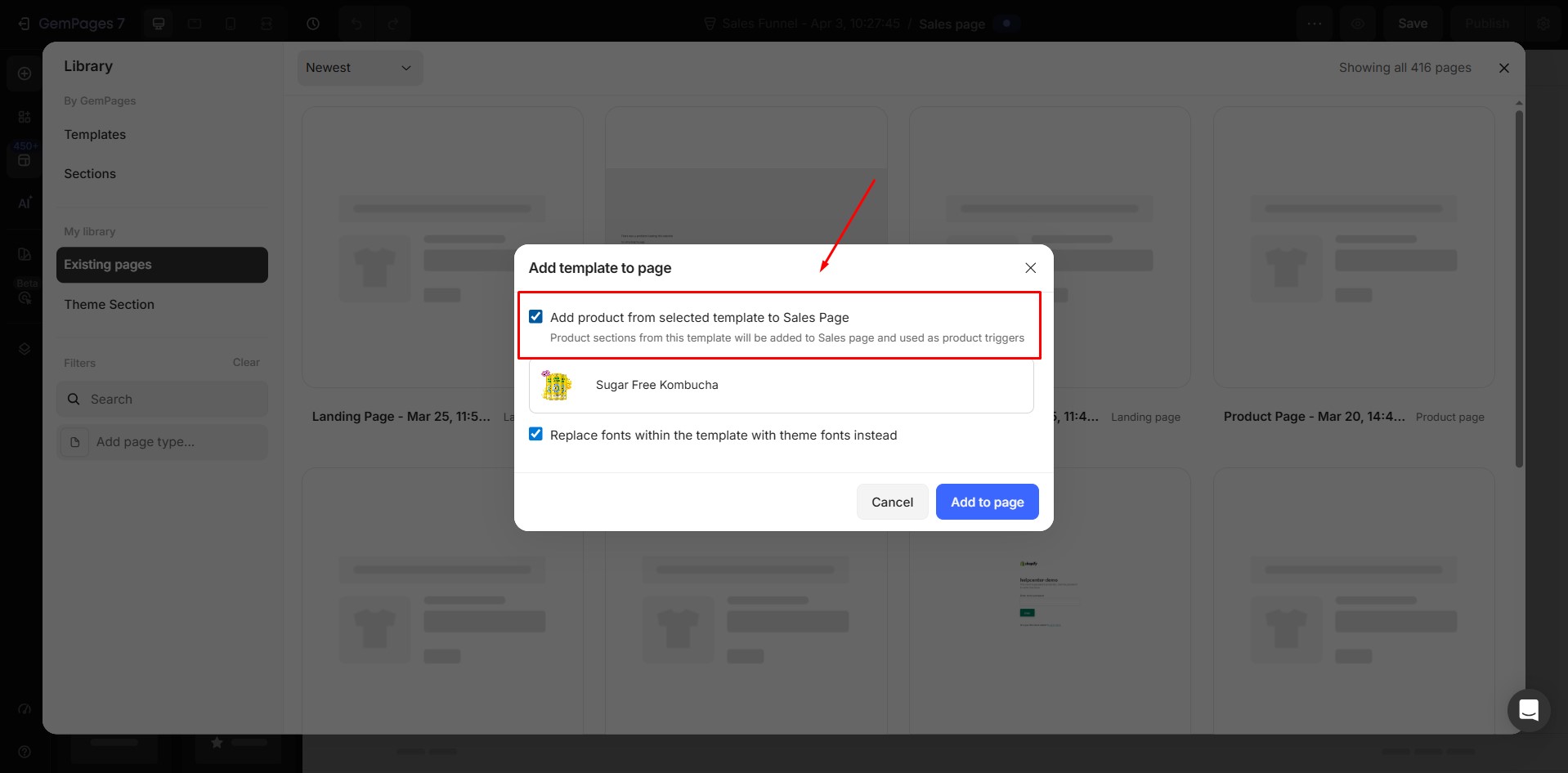Switch to Sections in the library
Image resolution: width=1568 pixels, height=773 pixels.
(90, 174)
